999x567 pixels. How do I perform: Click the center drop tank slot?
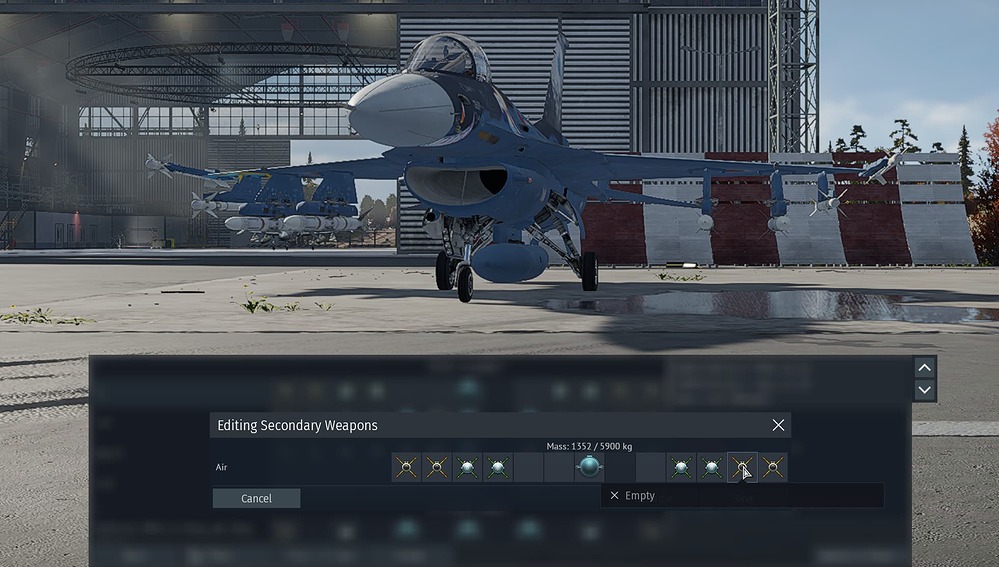point(589,467)
